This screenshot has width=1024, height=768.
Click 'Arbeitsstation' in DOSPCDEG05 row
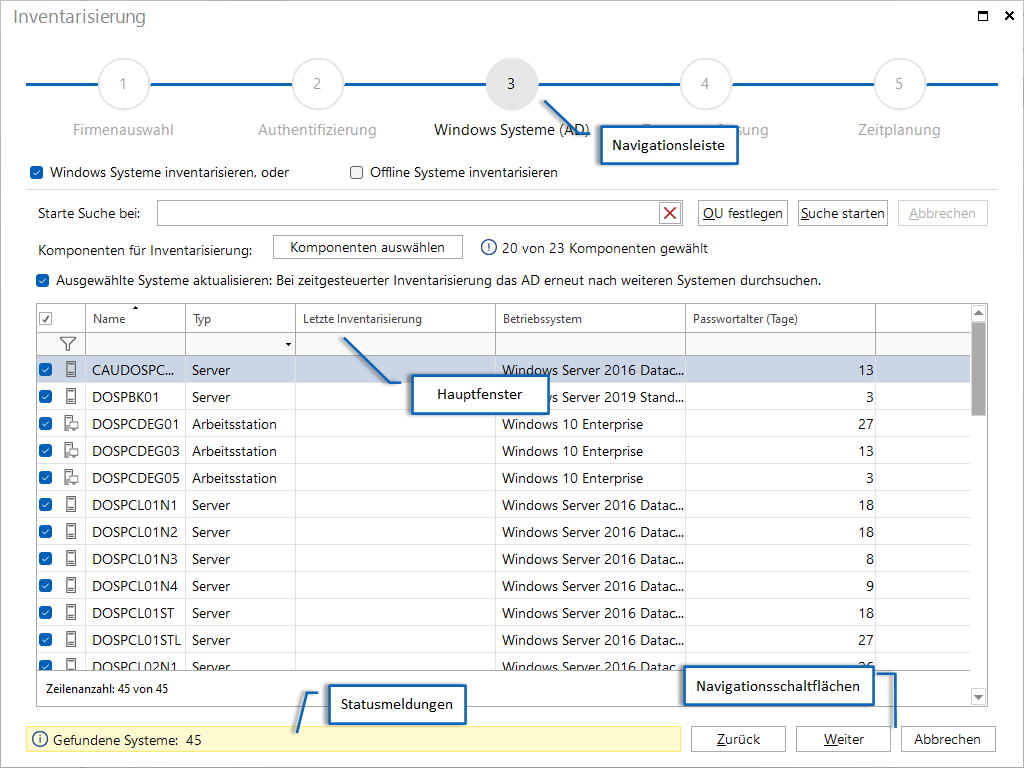(234, 478)
